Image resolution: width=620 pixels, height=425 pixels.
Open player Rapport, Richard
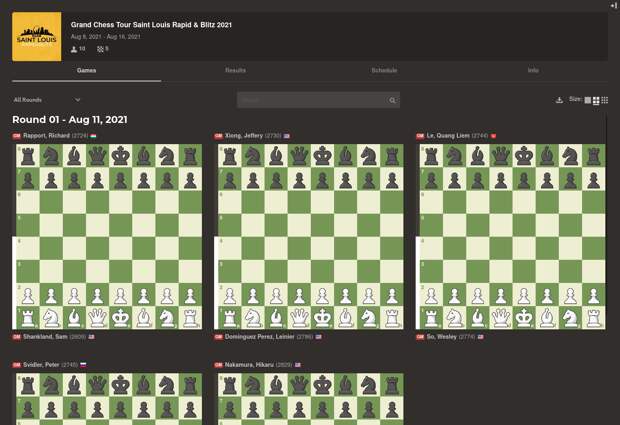pyautogui.click(x=46, y=136)
